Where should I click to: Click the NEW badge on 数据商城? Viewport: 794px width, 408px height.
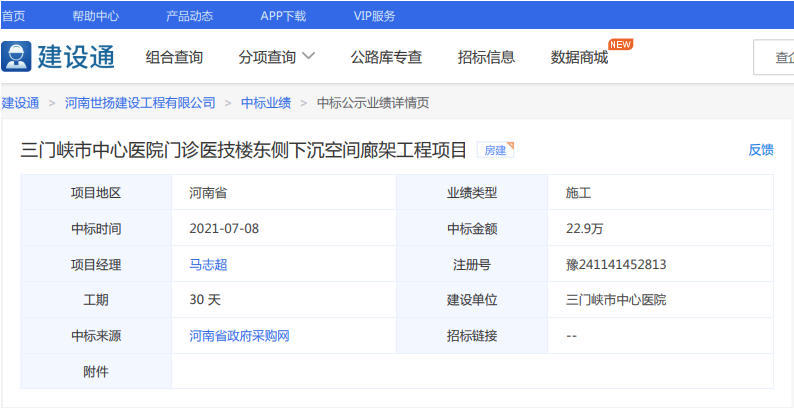click(620, 44)
